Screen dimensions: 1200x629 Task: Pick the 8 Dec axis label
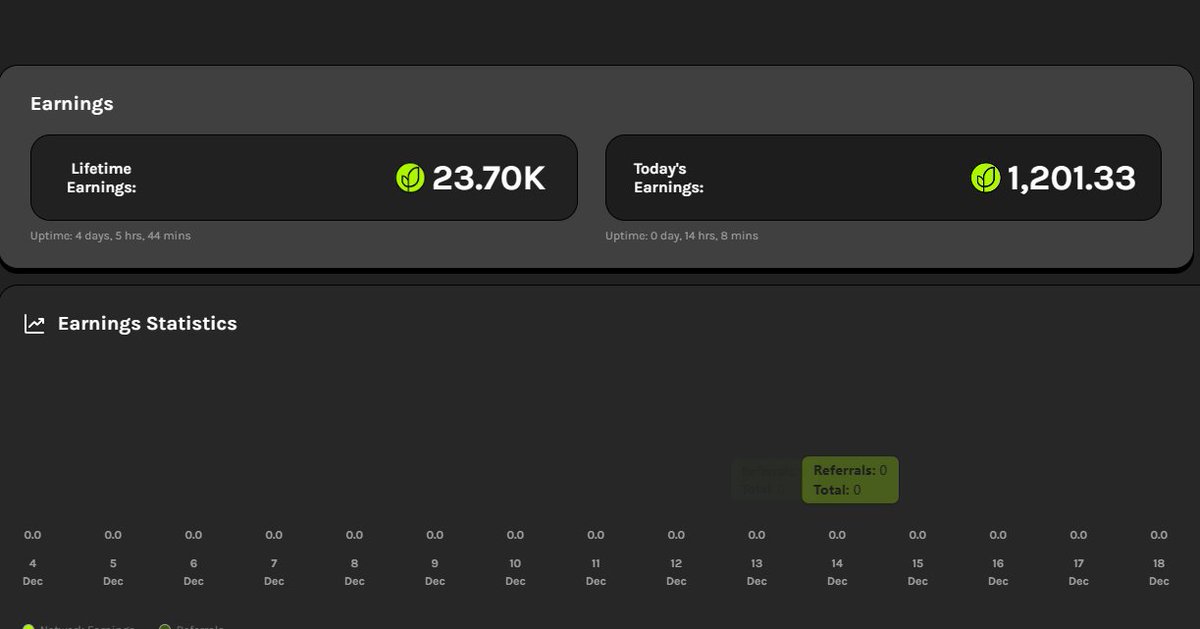(x=354, y=572)
